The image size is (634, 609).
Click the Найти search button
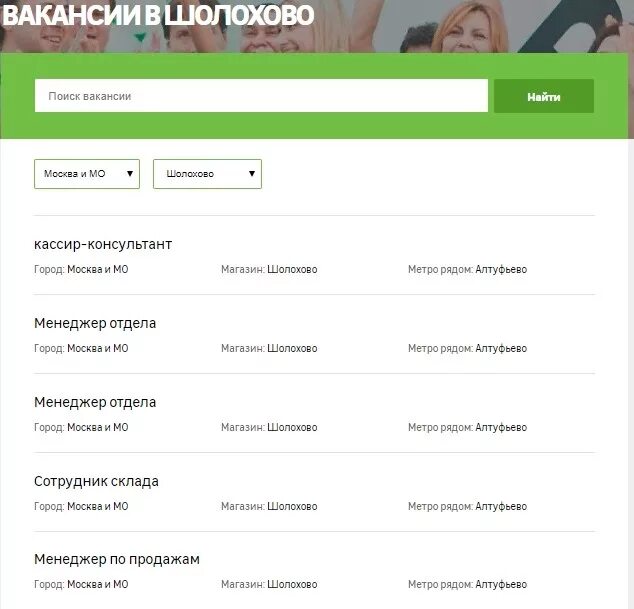(544, 96)
